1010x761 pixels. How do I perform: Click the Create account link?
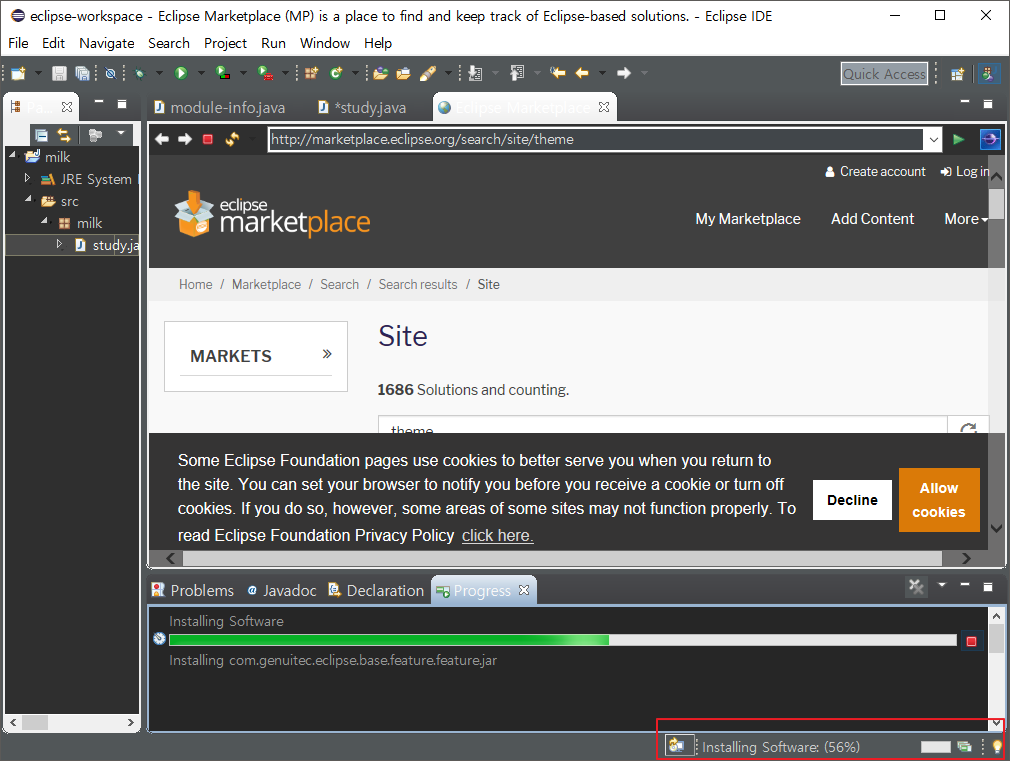click(875, 171)
